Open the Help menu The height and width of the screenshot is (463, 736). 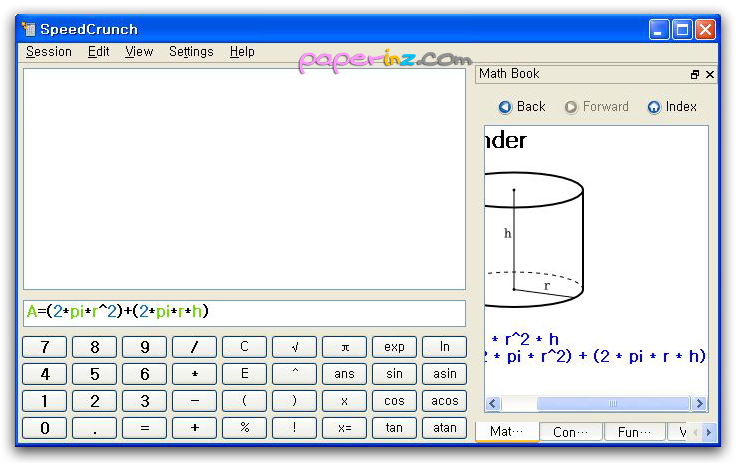click(x=242, y=52)
